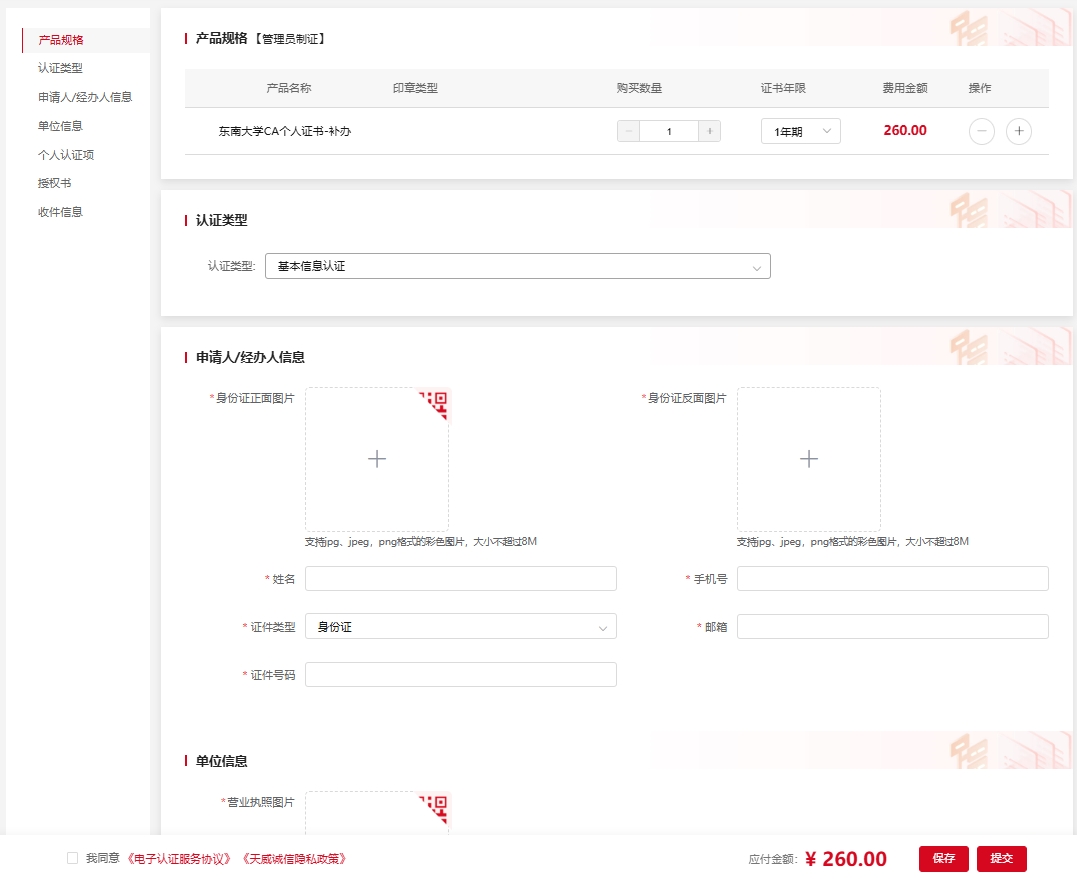Click the plus icon to upload ID front image
Viewport: 1077px width, 879px height.
tap(377, 459)
